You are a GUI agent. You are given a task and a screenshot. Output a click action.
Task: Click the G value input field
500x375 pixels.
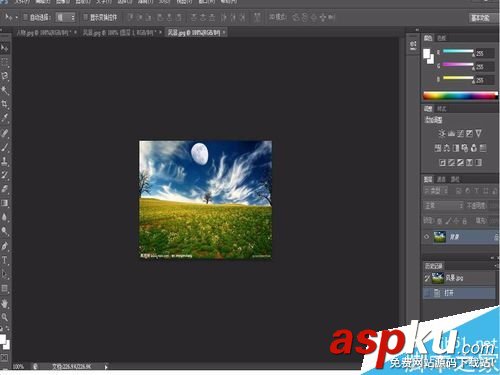pyautogui.click(x=484, y=67)
